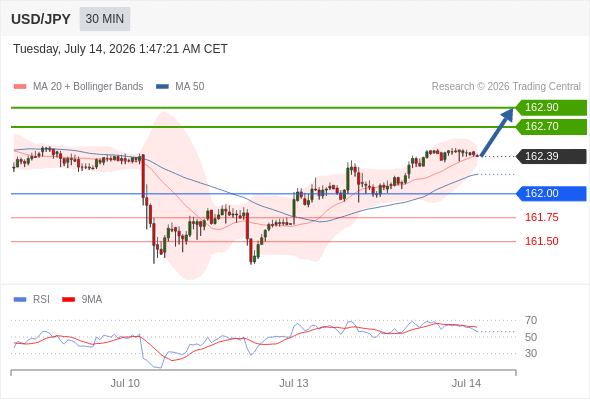This screenshot has width=590, height=400.
Task: Click the 30 MIN timeframe button
Action: pos(105,19)
